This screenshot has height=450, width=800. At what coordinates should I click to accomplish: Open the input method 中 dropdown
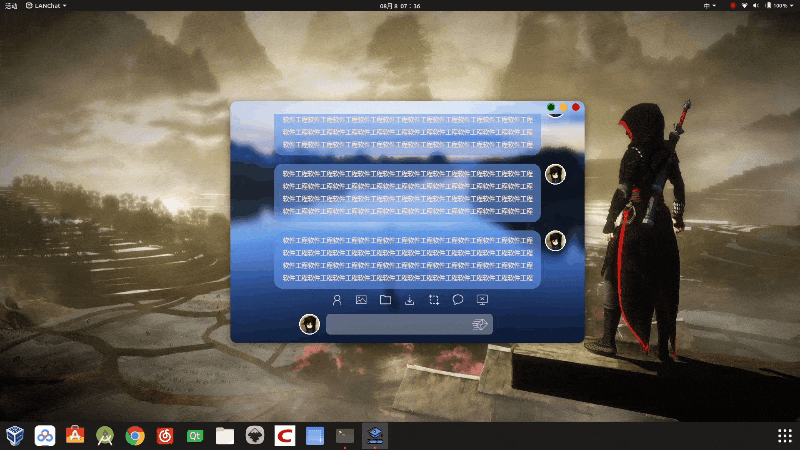point(710,6)
